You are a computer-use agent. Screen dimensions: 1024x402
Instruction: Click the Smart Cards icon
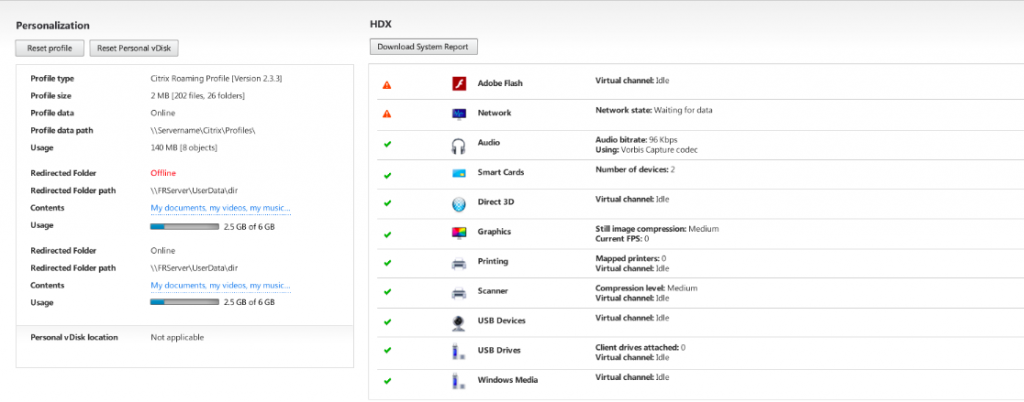click(459, 173)
